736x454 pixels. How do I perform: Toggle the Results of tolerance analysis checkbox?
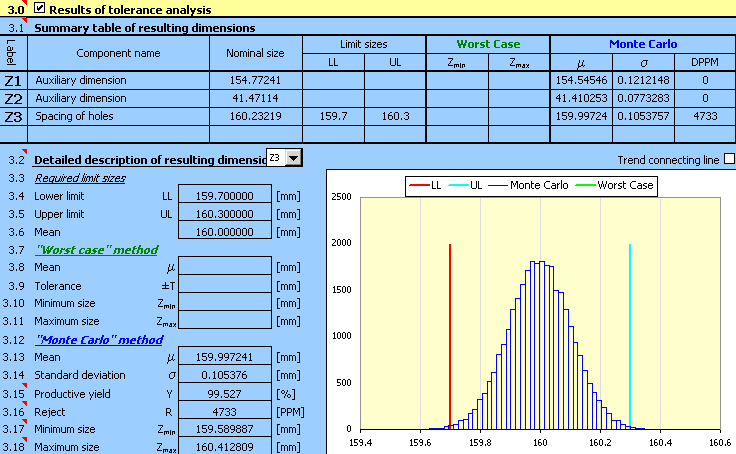click(x=39, y=8)
